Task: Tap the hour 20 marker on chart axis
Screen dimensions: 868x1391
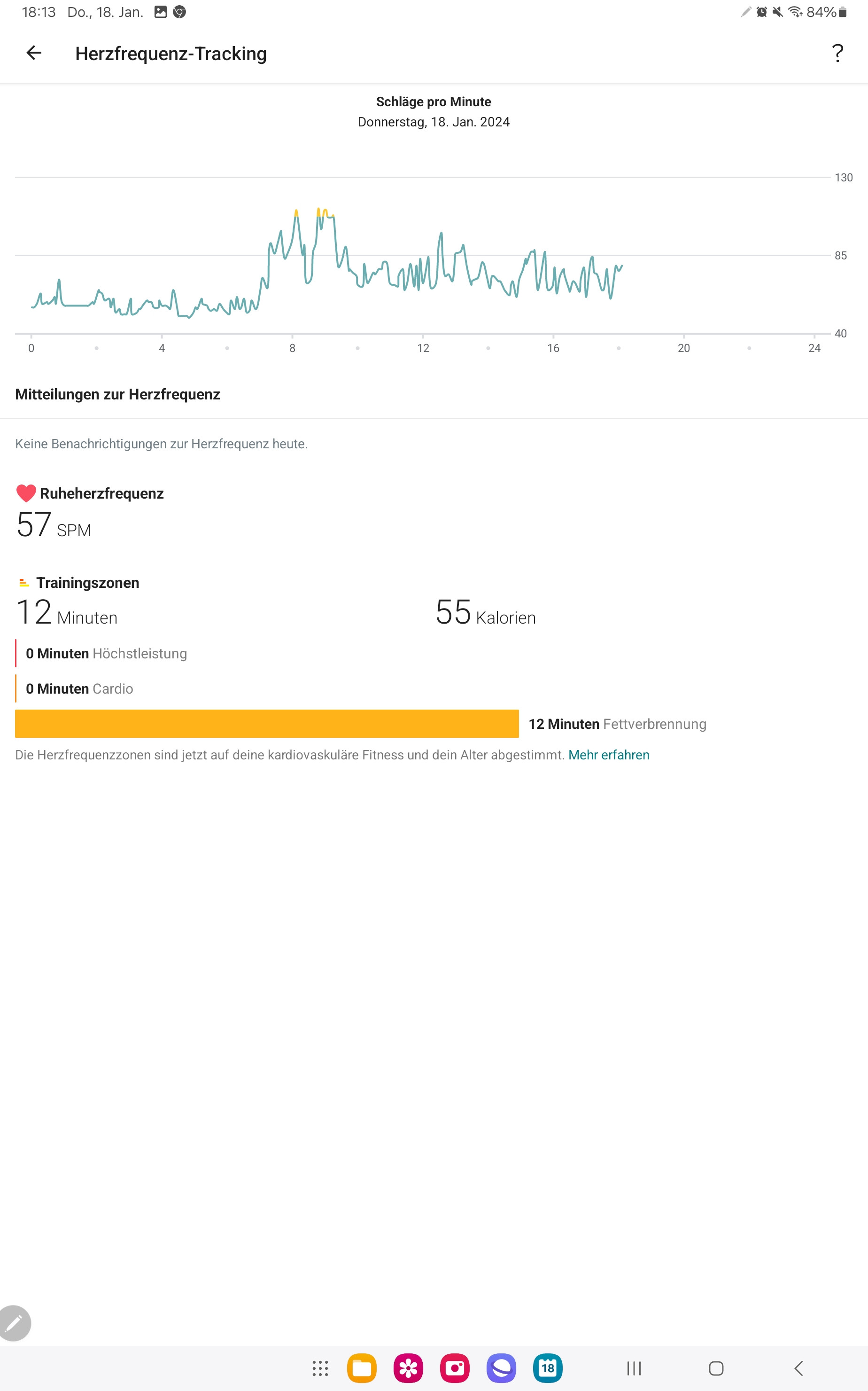Action: [x=684, y=347]
